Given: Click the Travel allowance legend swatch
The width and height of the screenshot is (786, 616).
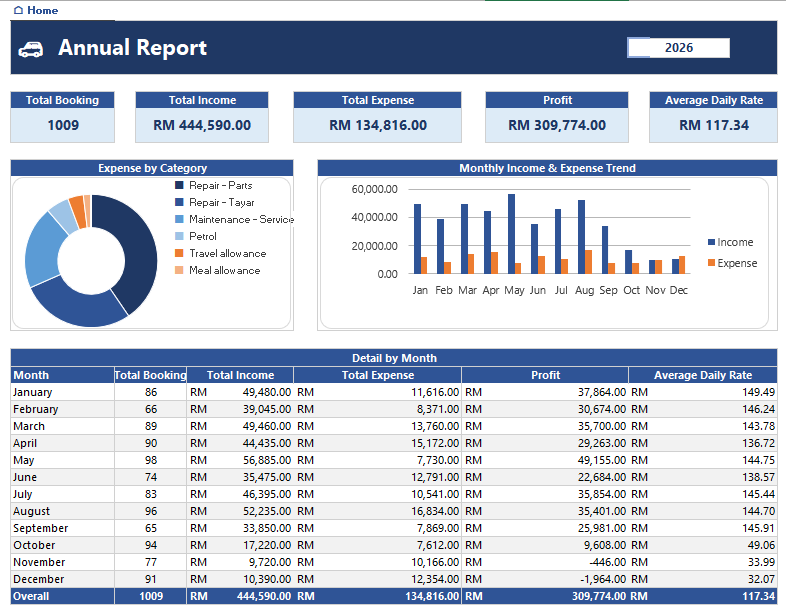Looking at the screenshot, I should [179, 253].
